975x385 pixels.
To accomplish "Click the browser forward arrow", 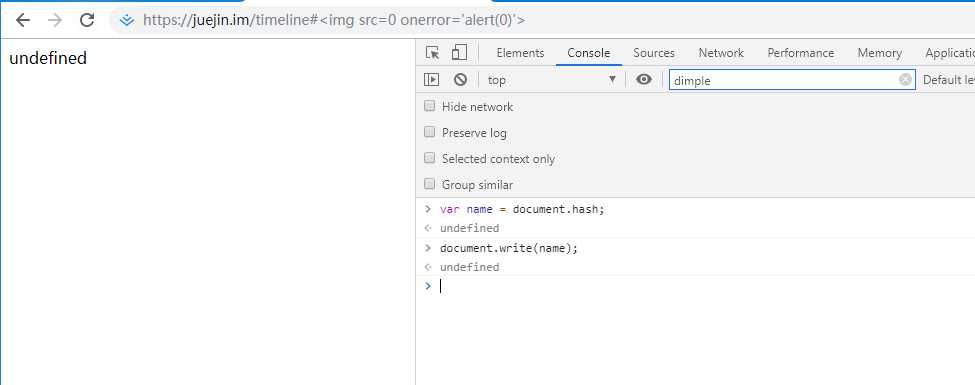I will (55, 20).
